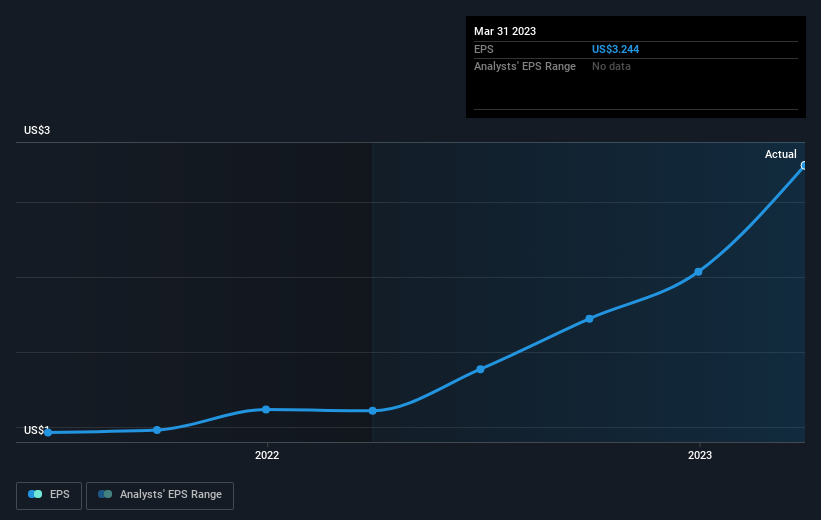821x520 pixels.
Task: Click the US$3 y-axis label
Action: (x=37, y=130)
